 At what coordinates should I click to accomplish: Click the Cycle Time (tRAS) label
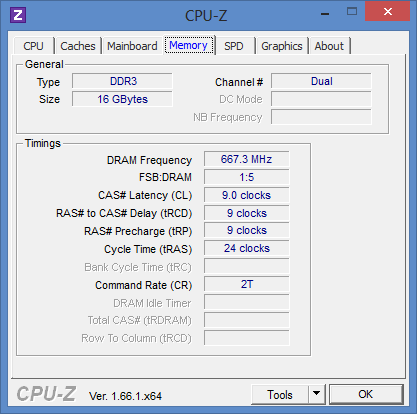click(148, 249)
